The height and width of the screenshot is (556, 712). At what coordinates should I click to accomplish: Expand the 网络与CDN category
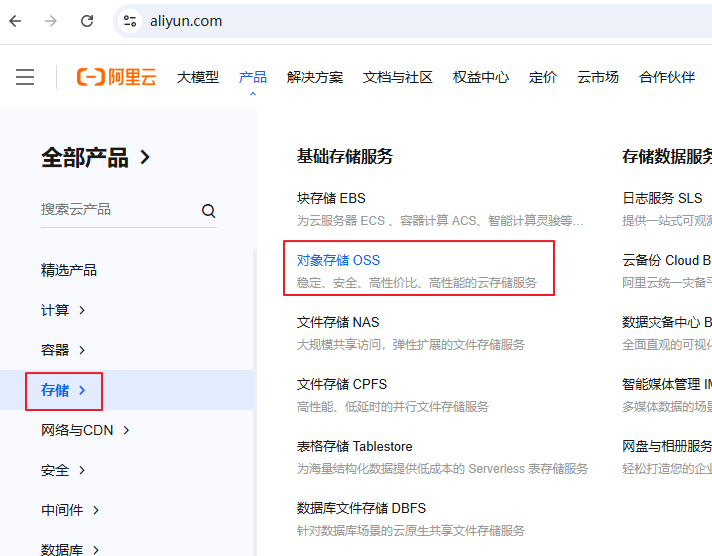(x=85, y=430)
